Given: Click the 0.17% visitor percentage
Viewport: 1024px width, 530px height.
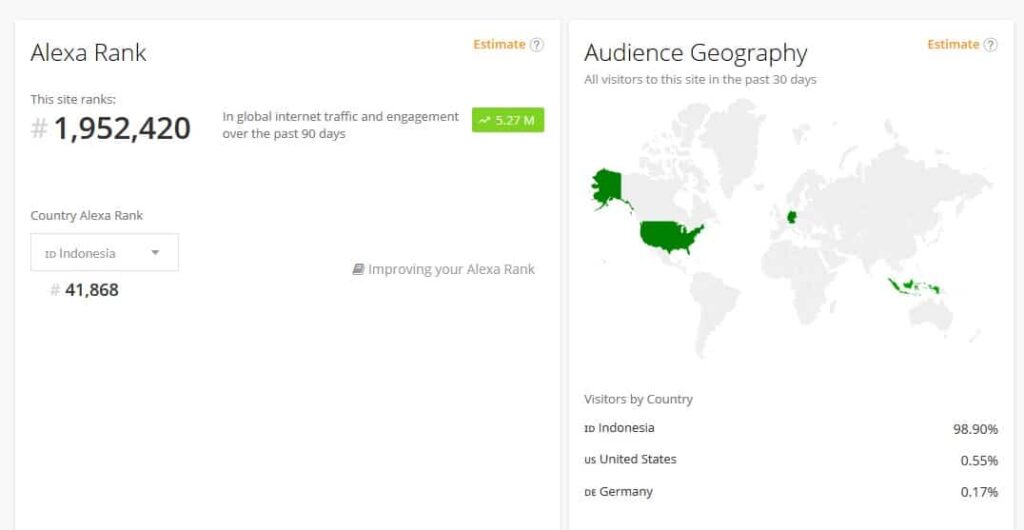Looking at the screenshot, I should tap(979, 492).
